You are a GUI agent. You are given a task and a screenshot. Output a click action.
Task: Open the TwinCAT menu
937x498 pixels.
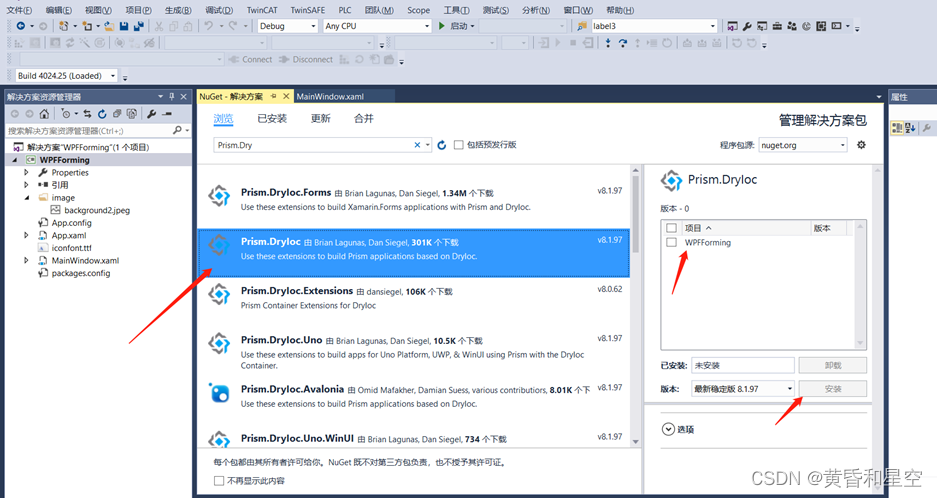coord(262,10)
